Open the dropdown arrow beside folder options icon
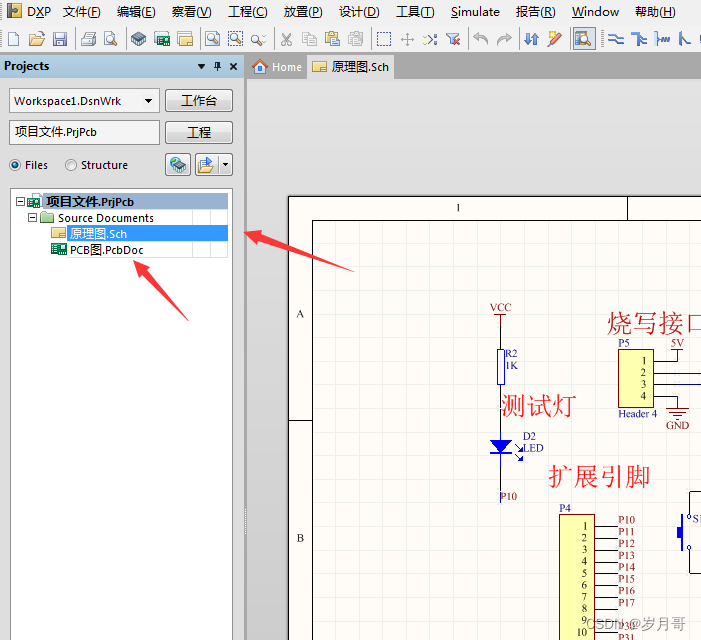The height and width of the screenshot is (640, 701). click(226, 165)
